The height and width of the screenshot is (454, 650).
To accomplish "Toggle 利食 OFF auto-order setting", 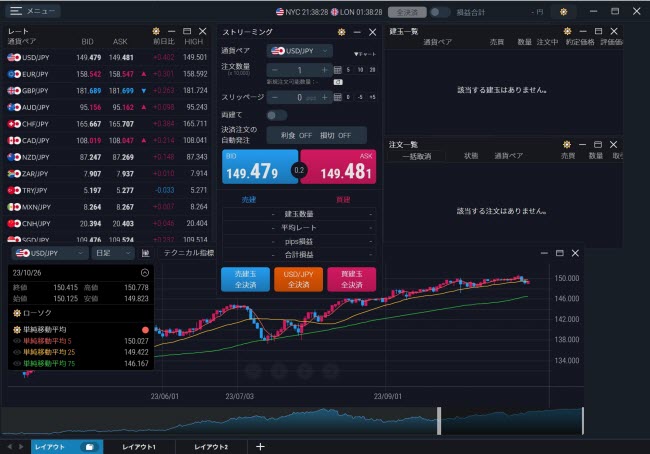I will (x=296, y=135).
